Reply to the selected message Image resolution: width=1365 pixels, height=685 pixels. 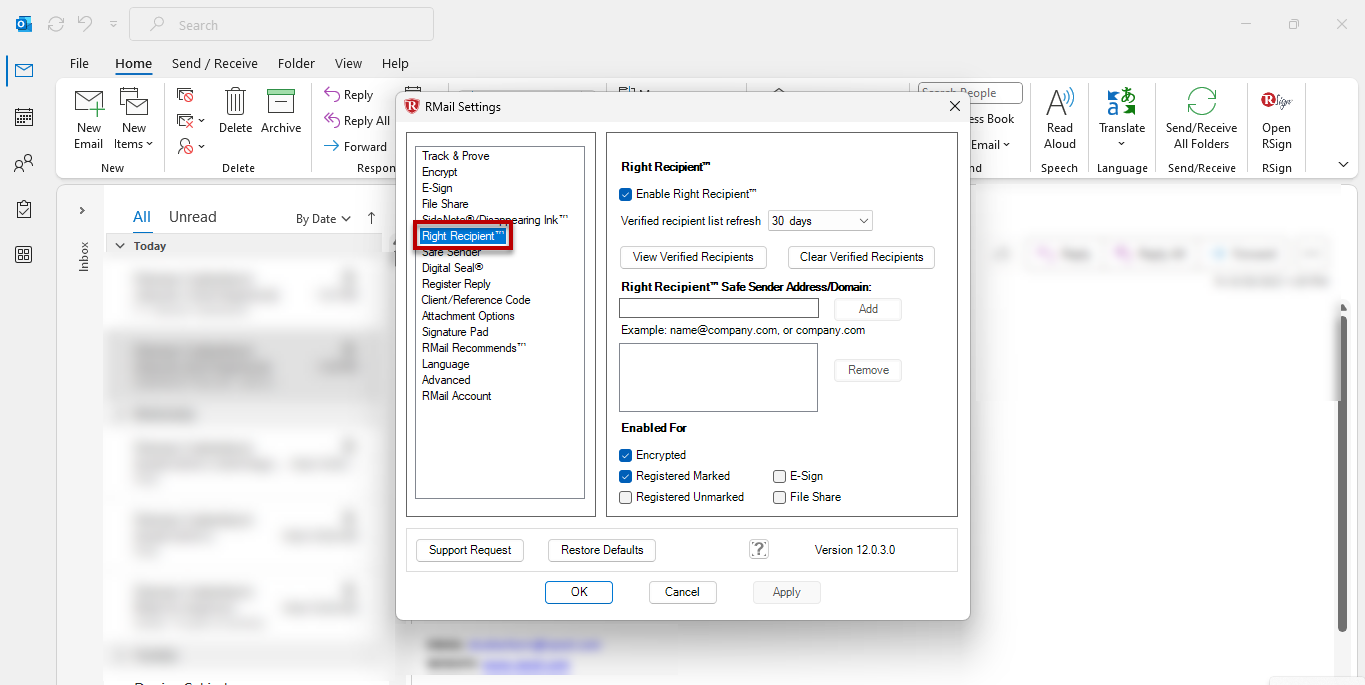pos(349,95)
